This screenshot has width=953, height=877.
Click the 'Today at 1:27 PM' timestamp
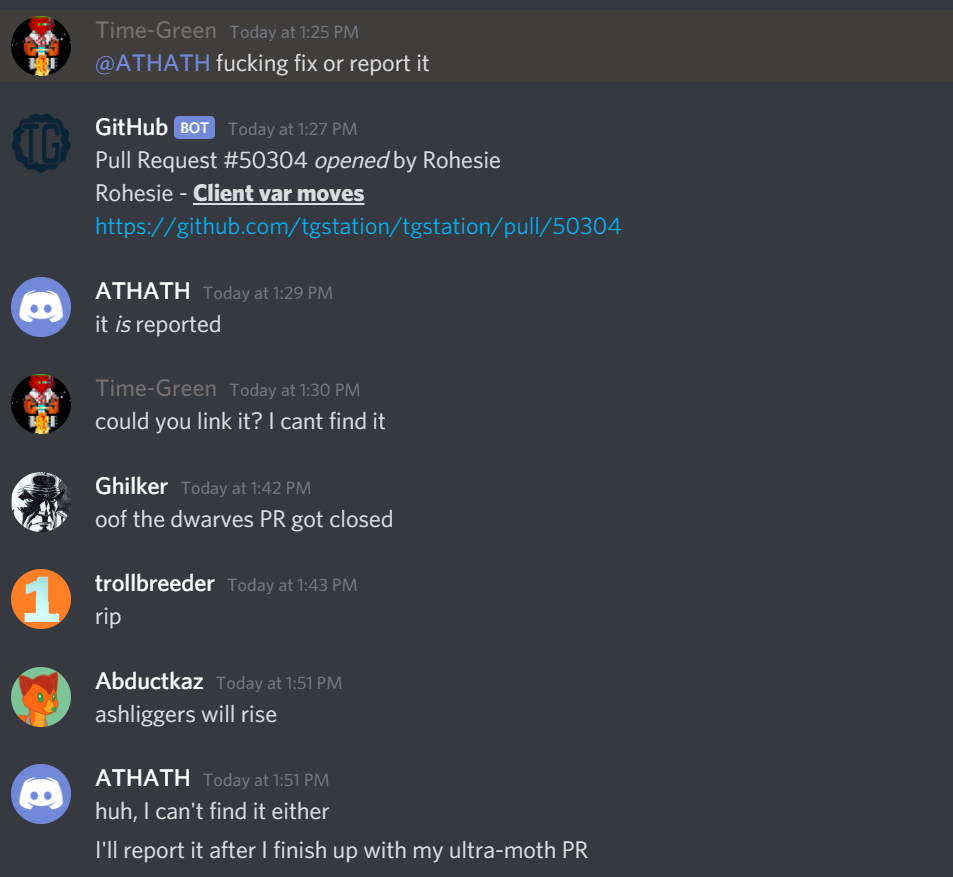(292, 129)
